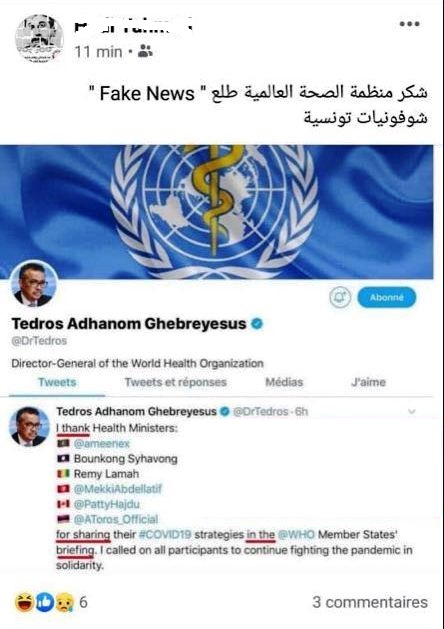
Task: Expand the tweet options chevron dropdown
Action: [x=412, y=412]
